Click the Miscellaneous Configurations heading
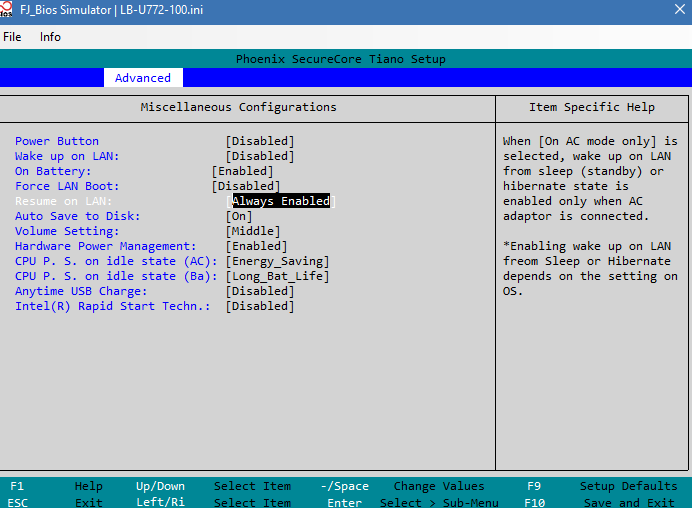This screenshot has height=508, width=692. [239, 107]
